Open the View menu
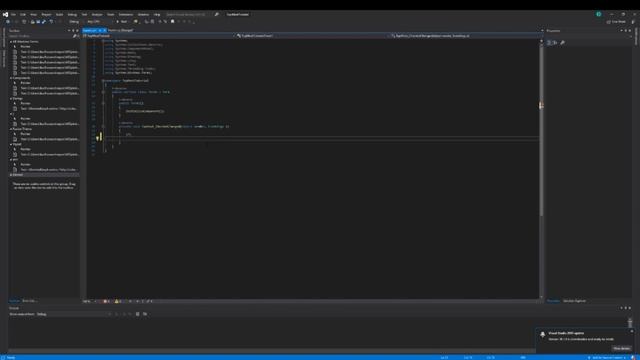 coord(33,14)
